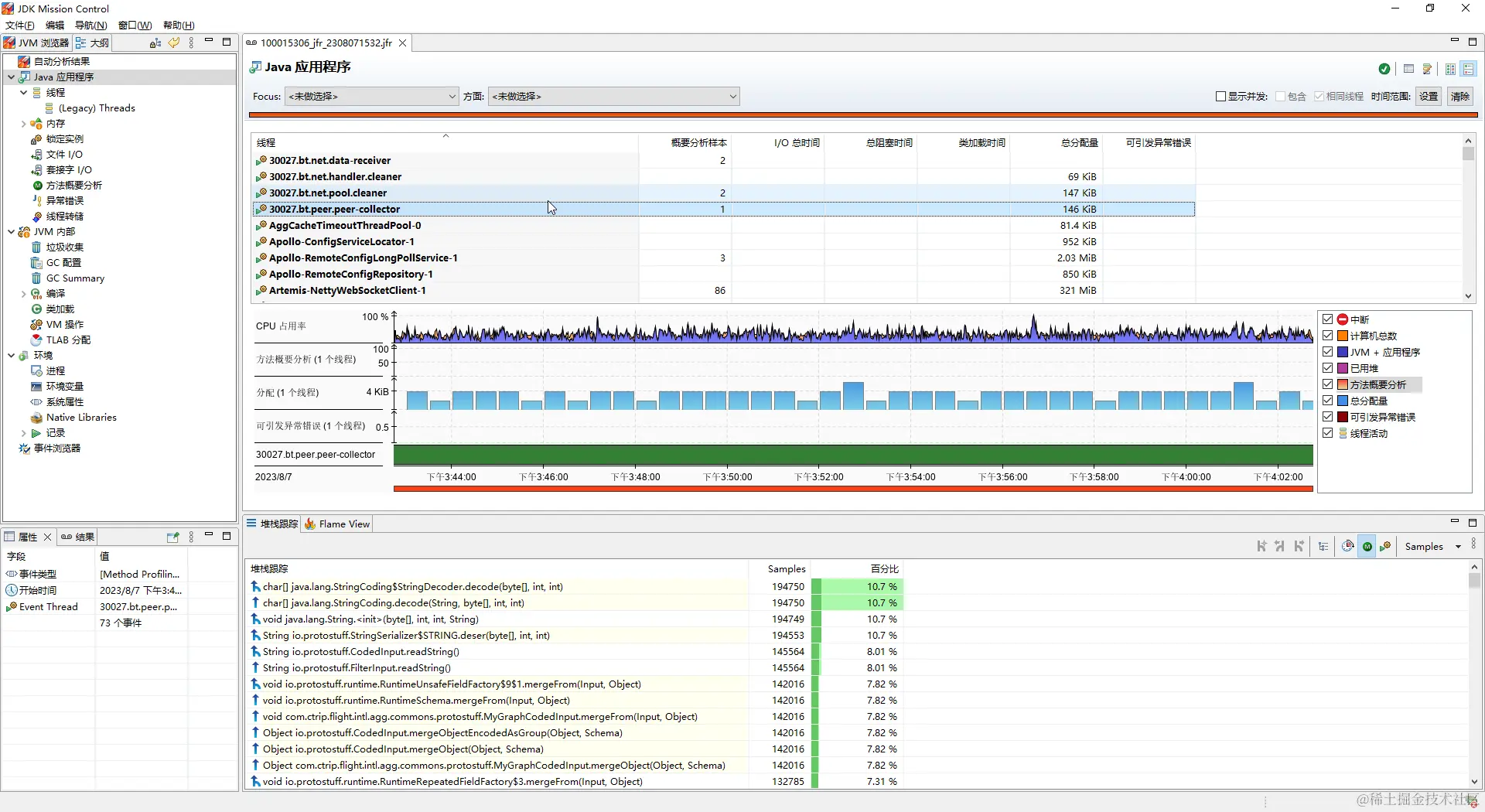Click the edit page icon with pencil
This screenshot has height=812, width=1485.
coord(1427,69)
